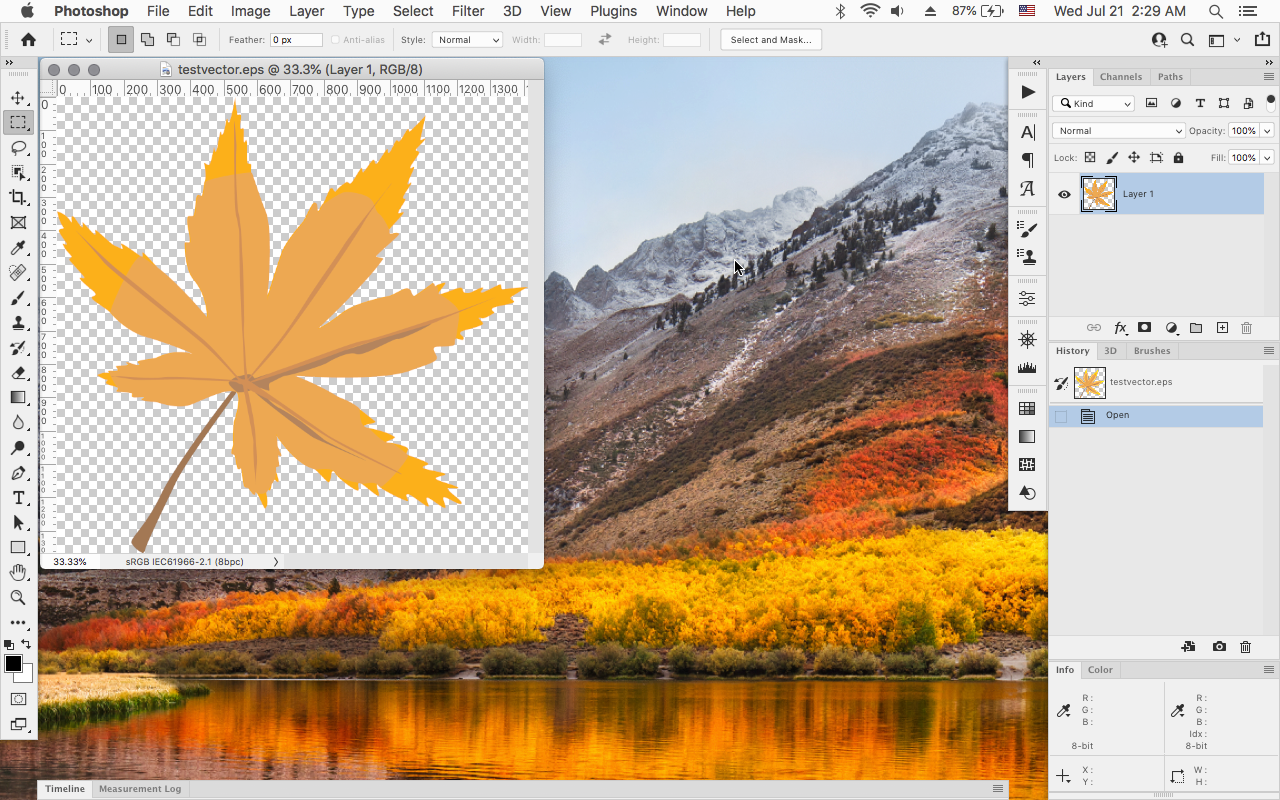This screenshot has height=800, width=1280.
Task: Select the Brush tool
Action: [18, 297]
